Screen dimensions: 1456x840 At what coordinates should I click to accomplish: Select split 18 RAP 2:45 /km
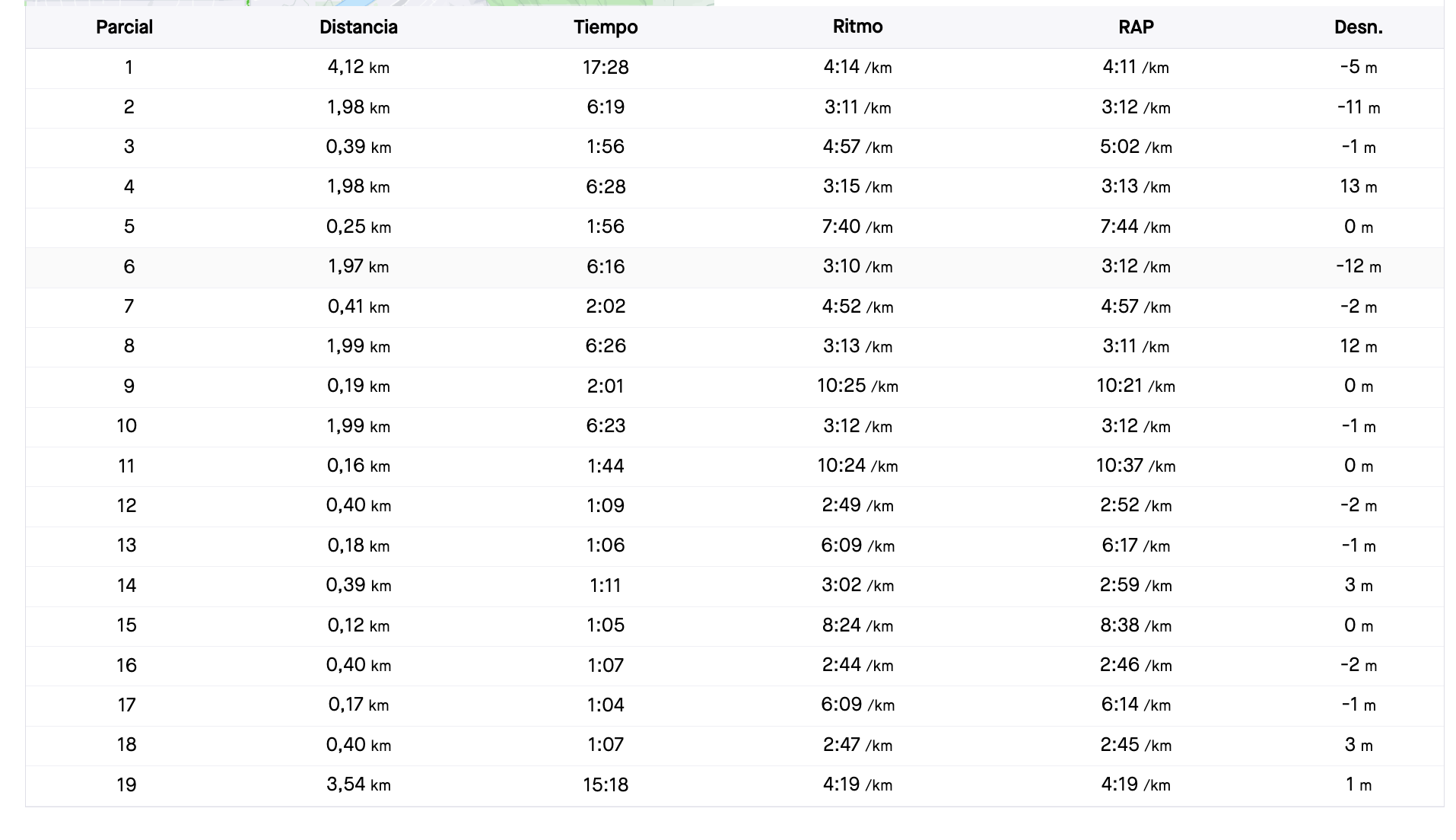(x=1136, y=745)
